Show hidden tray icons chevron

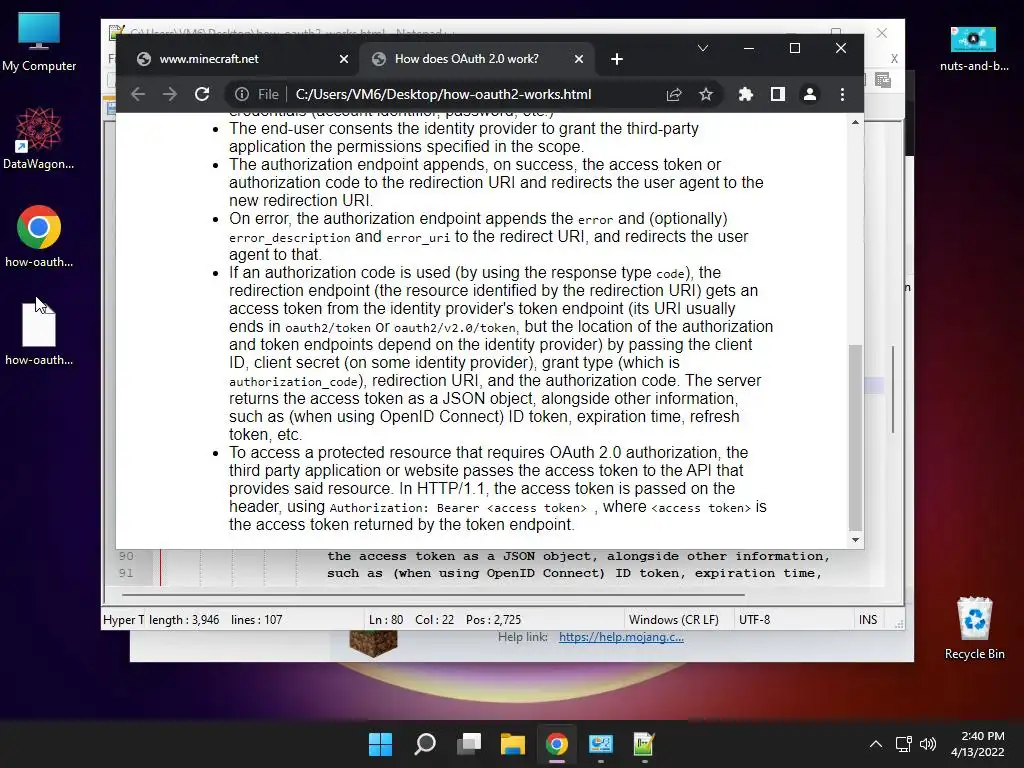click(876, 744)
